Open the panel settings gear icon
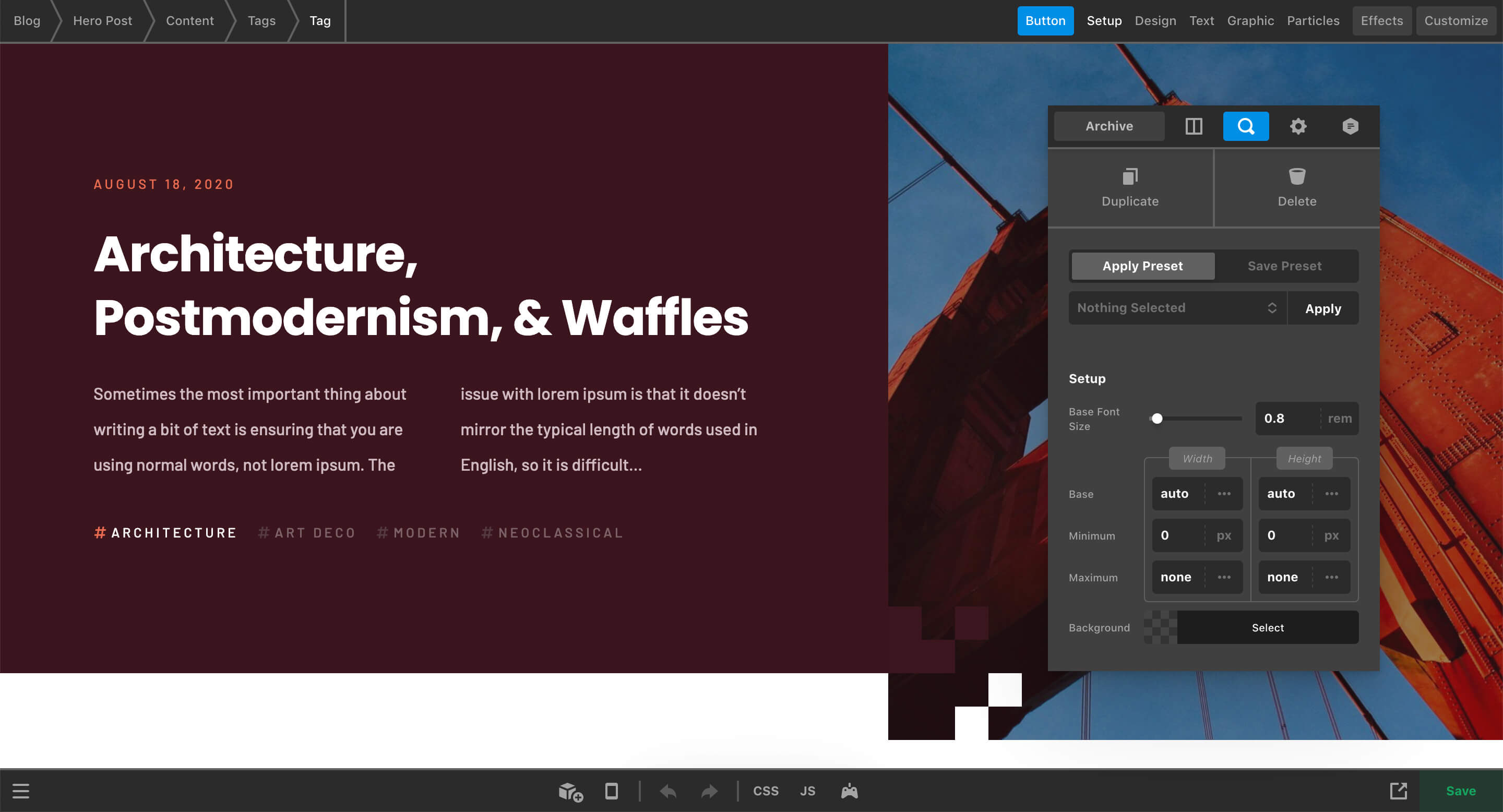Image resolution: width=1503 pixels, height=812 pixels. (x=1298, y=126)
